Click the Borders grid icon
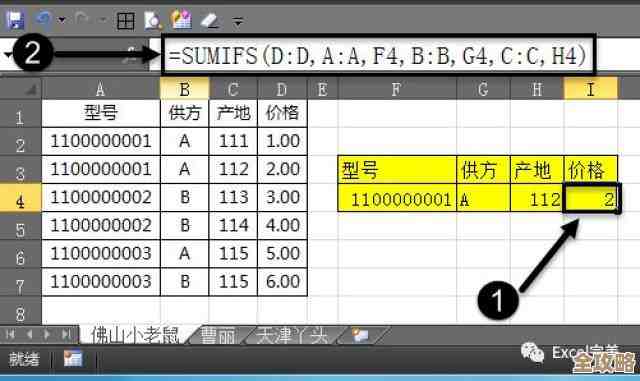Image resolution: width=640 pixels, height=381 pixels. pos(125,20)
